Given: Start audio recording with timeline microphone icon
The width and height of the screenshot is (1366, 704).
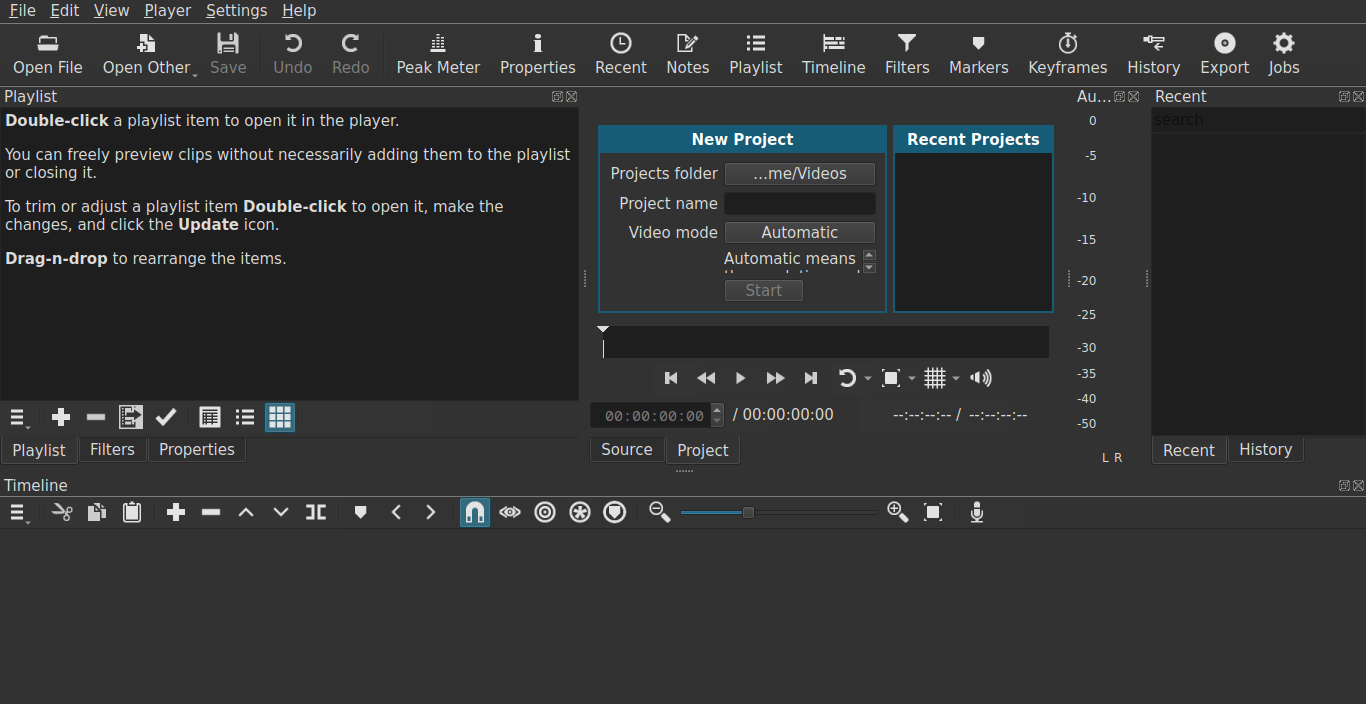Looking at the screenshot, I should 976,512.
